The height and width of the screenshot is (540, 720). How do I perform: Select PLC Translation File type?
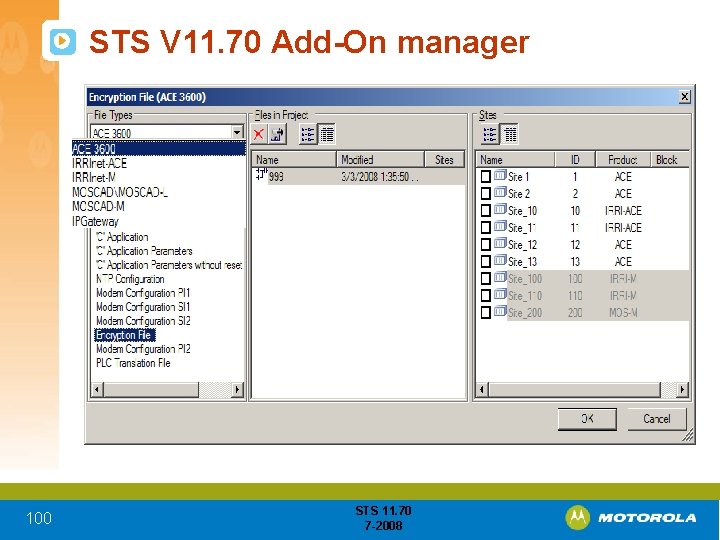click(x=133, y=363)
